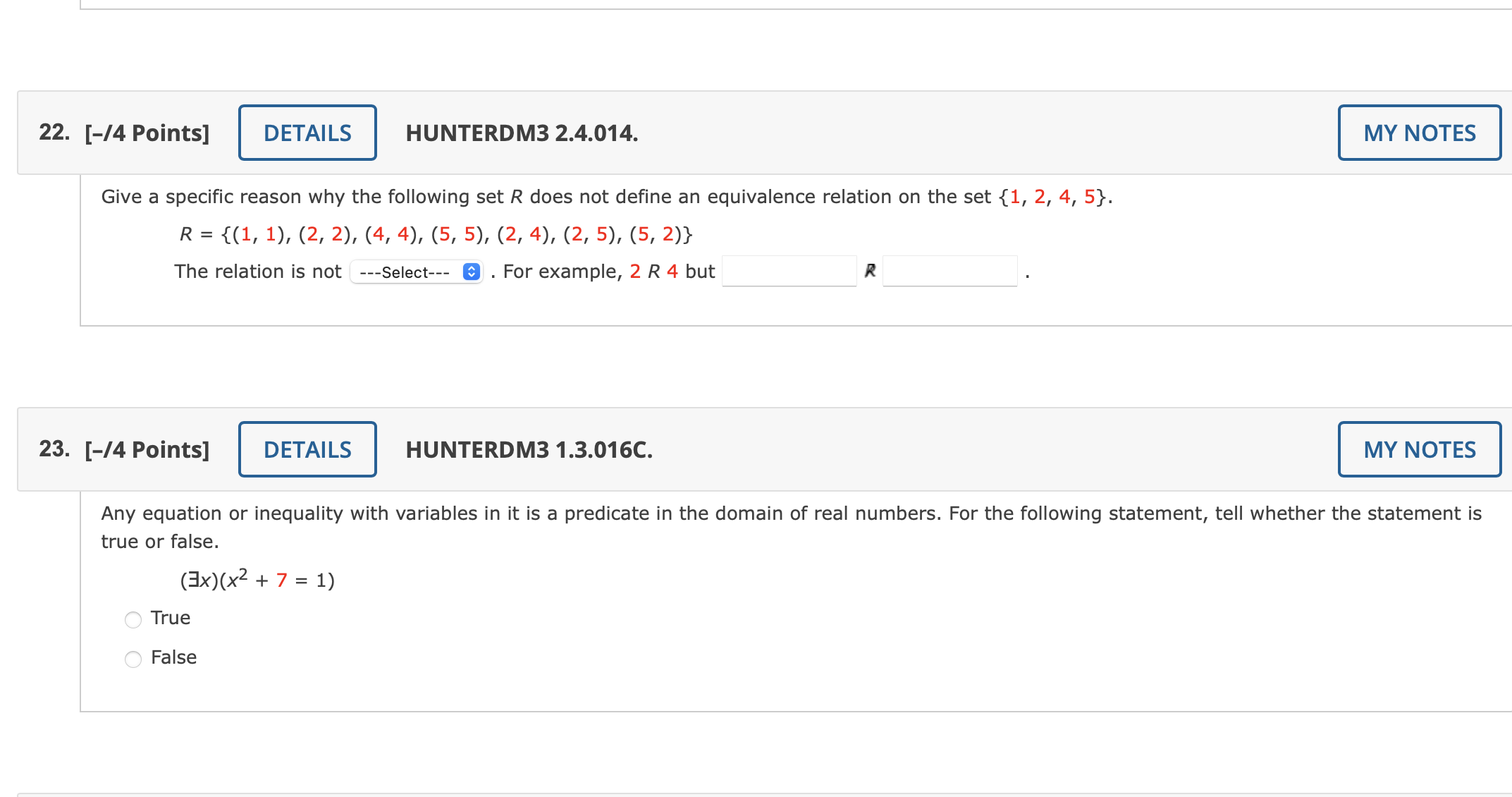Click the True answer label text
Image resolution: width=1512 pixels, height=797 pixels.
tap(169, 618)
